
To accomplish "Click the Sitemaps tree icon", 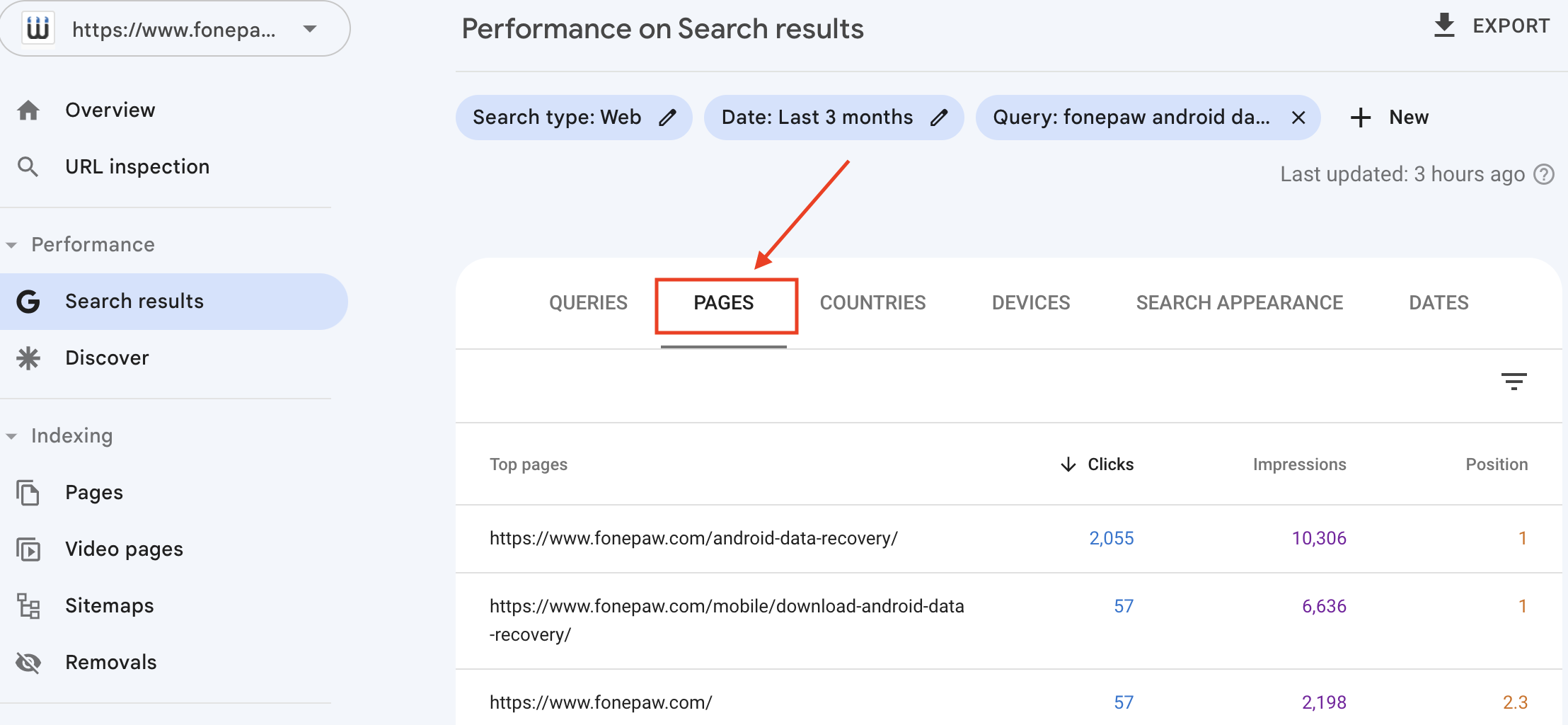I will click(28, 606).
